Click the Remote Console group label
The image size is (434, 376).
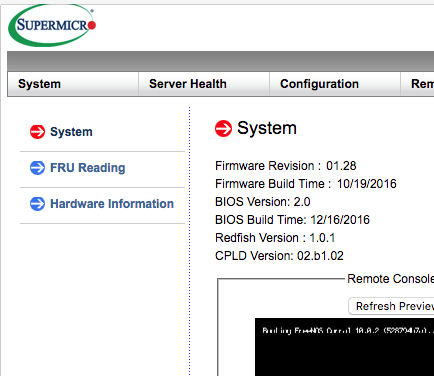click(390, 279)
